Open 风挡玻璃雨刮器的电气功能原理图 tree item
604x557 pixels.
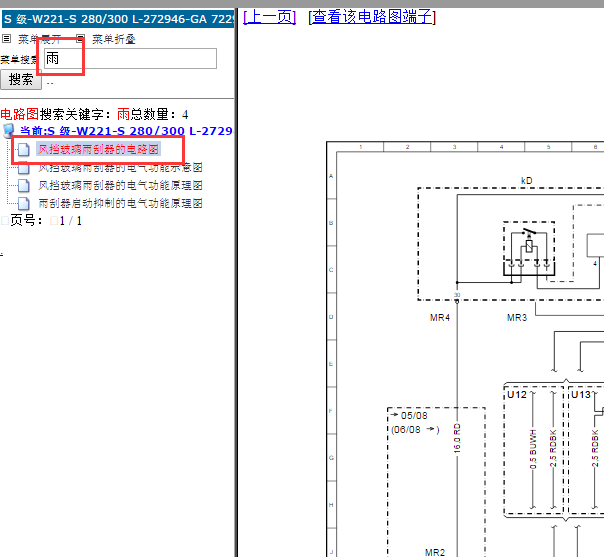(120, 185)
